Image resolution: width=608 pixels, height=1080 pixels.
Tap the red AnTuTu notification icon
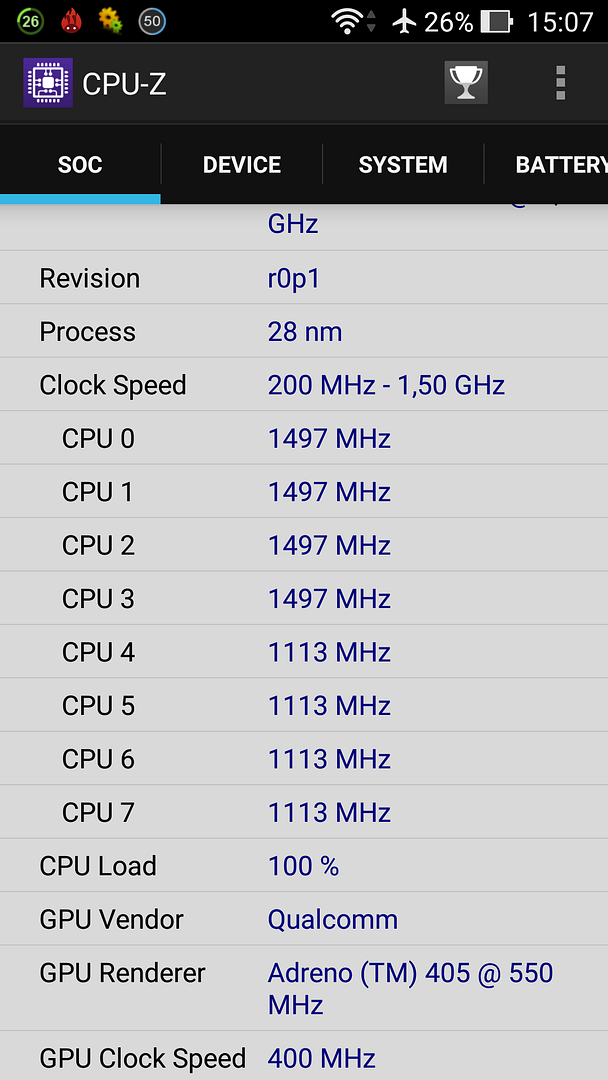pyautogui.click(x=71, y=21)
